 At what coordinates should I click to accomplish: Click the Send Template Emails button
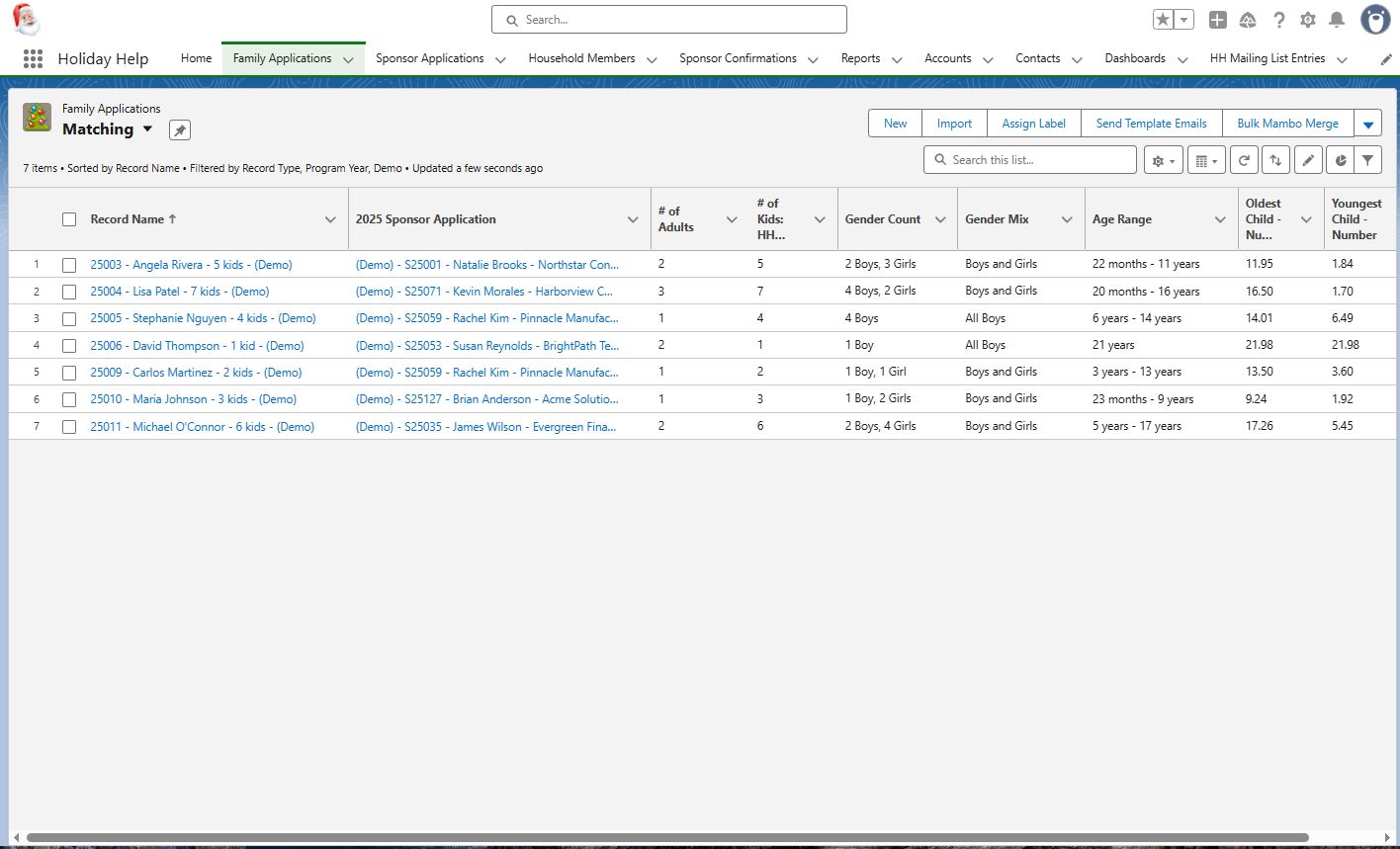coord(1151,124)
